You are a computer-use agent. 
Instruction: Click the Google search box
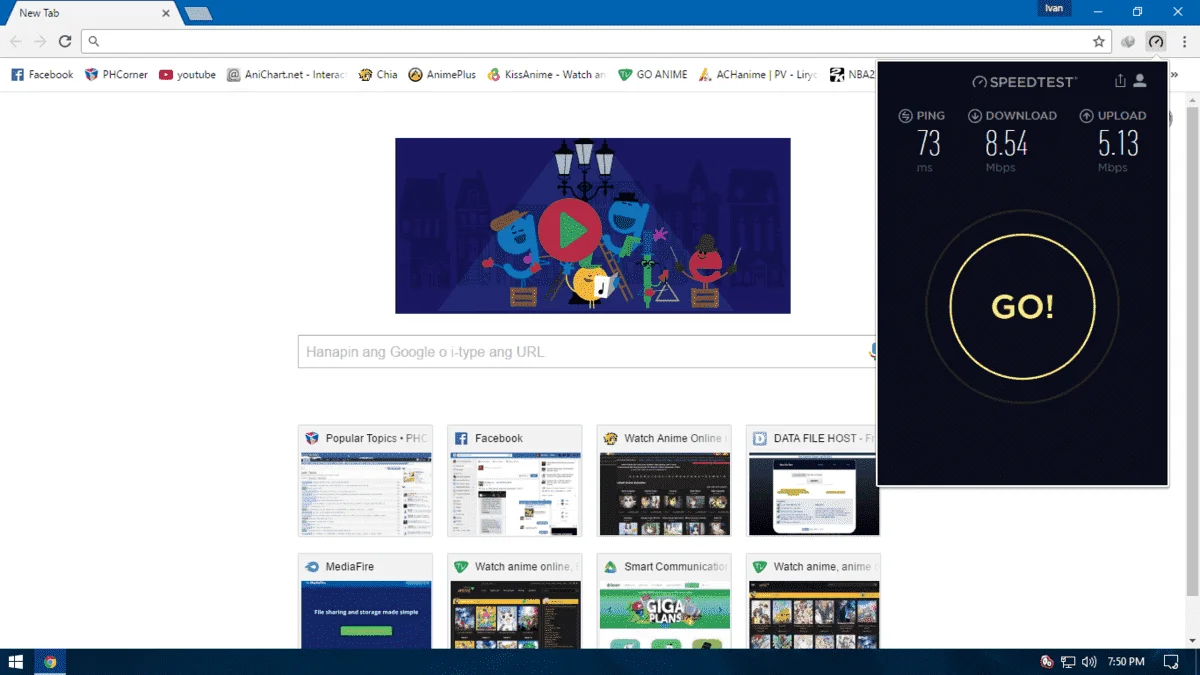585,352
